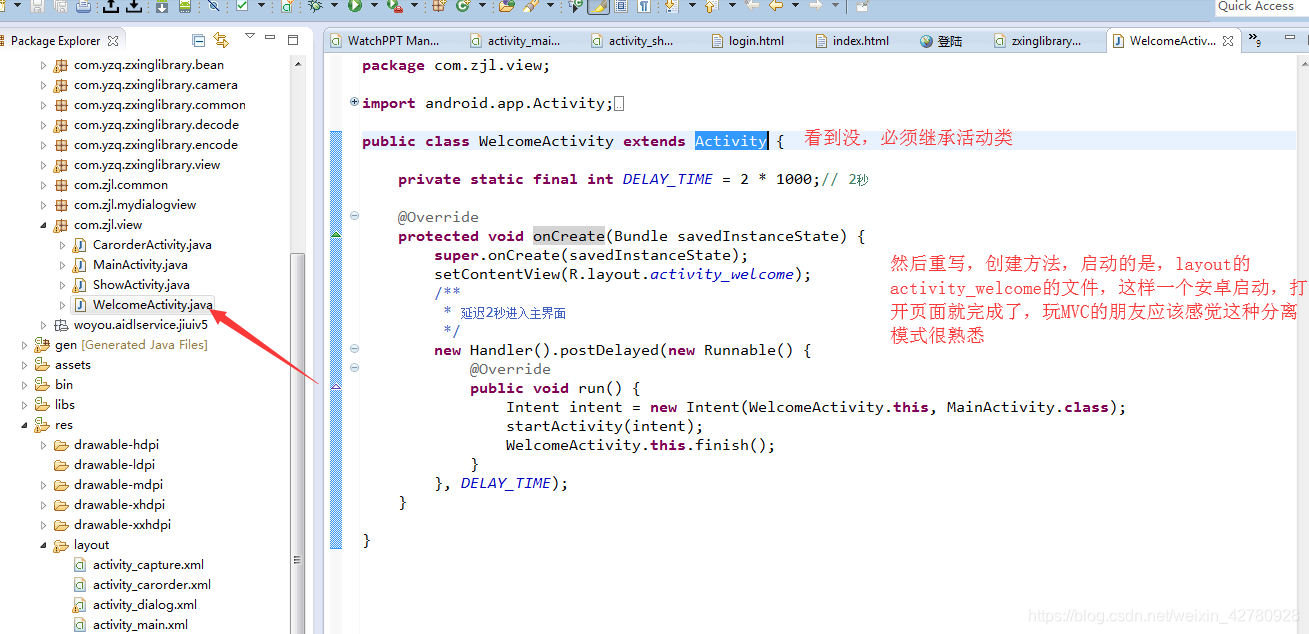Click the print icon in toolbar
The height and width of the screenshot is (634, 1309).
click(83, 7)
